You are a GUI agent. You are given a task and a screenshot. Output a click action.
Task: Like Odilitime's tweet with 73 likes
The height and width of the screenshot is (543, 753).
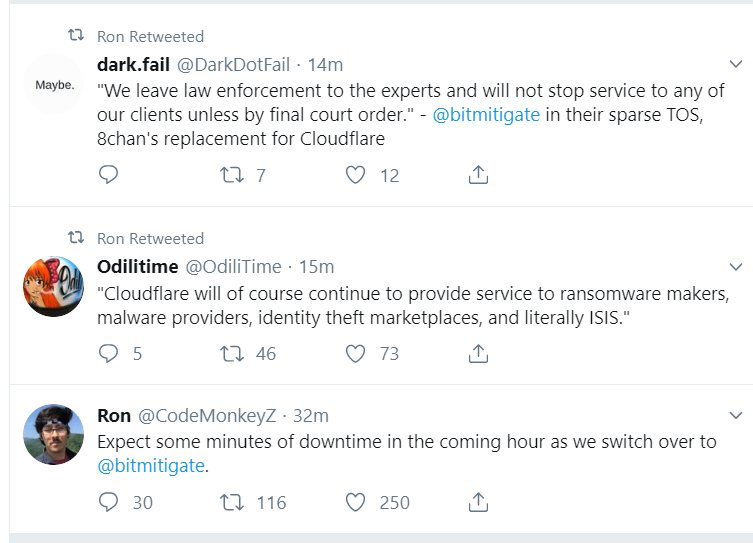(355, 353)
